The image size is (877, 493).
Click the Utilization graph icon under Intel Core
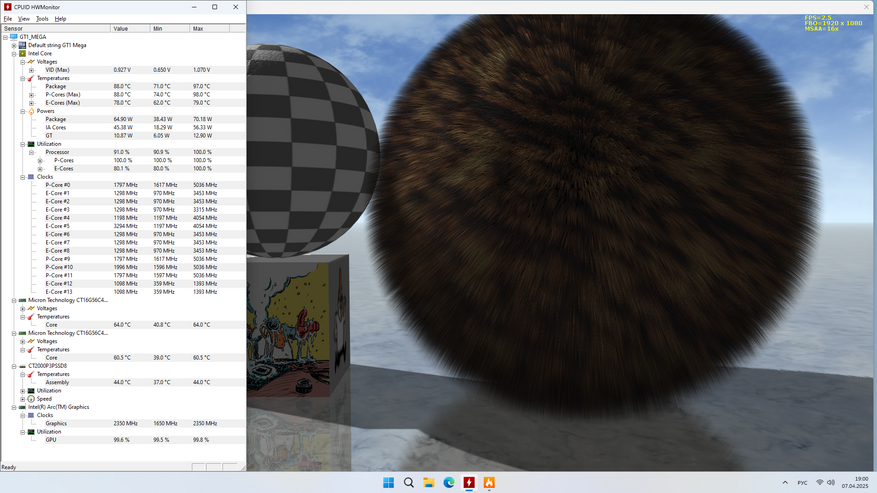point(31,144)
